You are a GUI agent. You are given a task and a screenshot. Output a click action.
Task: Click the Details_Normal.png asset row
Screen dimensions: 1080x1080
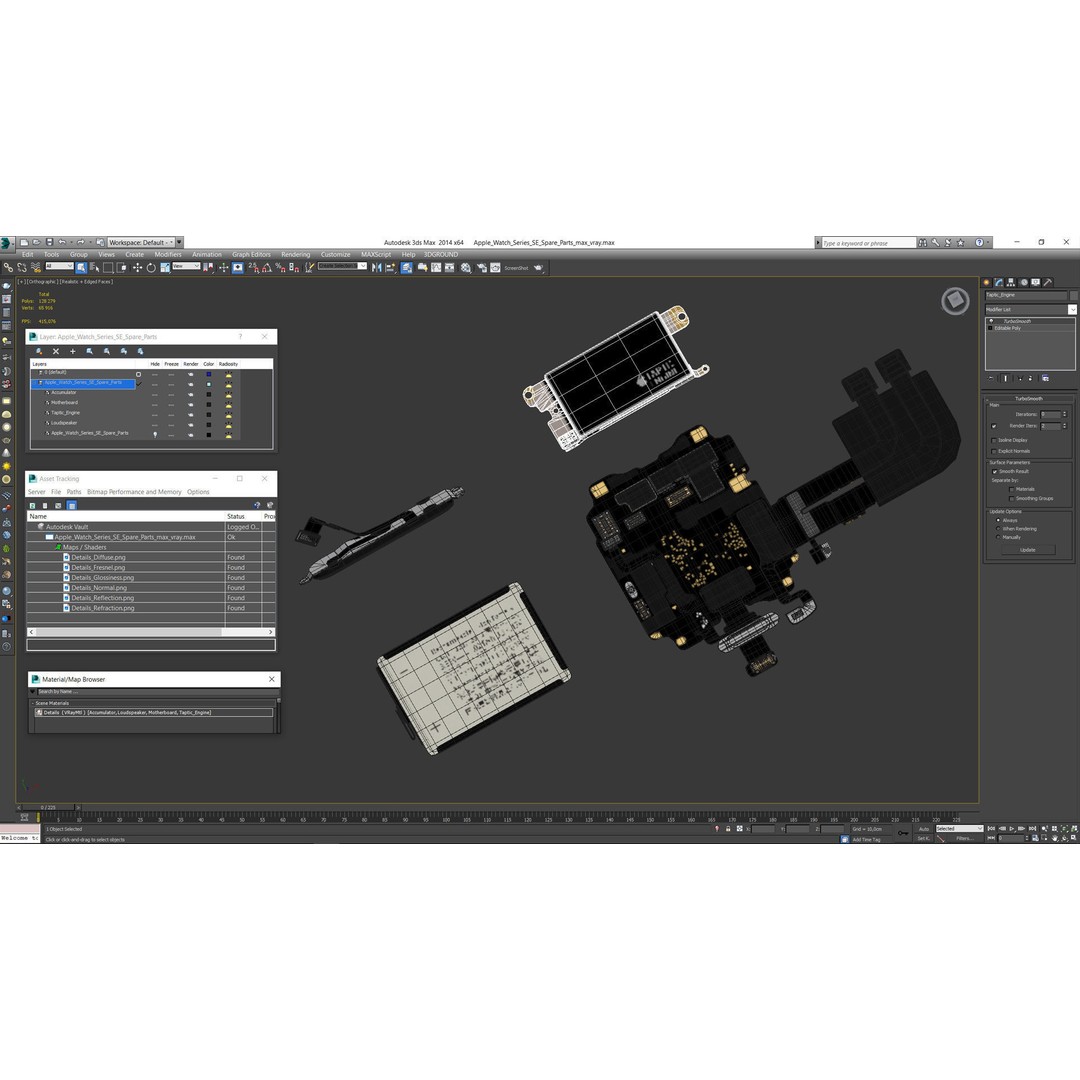click(151, 588)
